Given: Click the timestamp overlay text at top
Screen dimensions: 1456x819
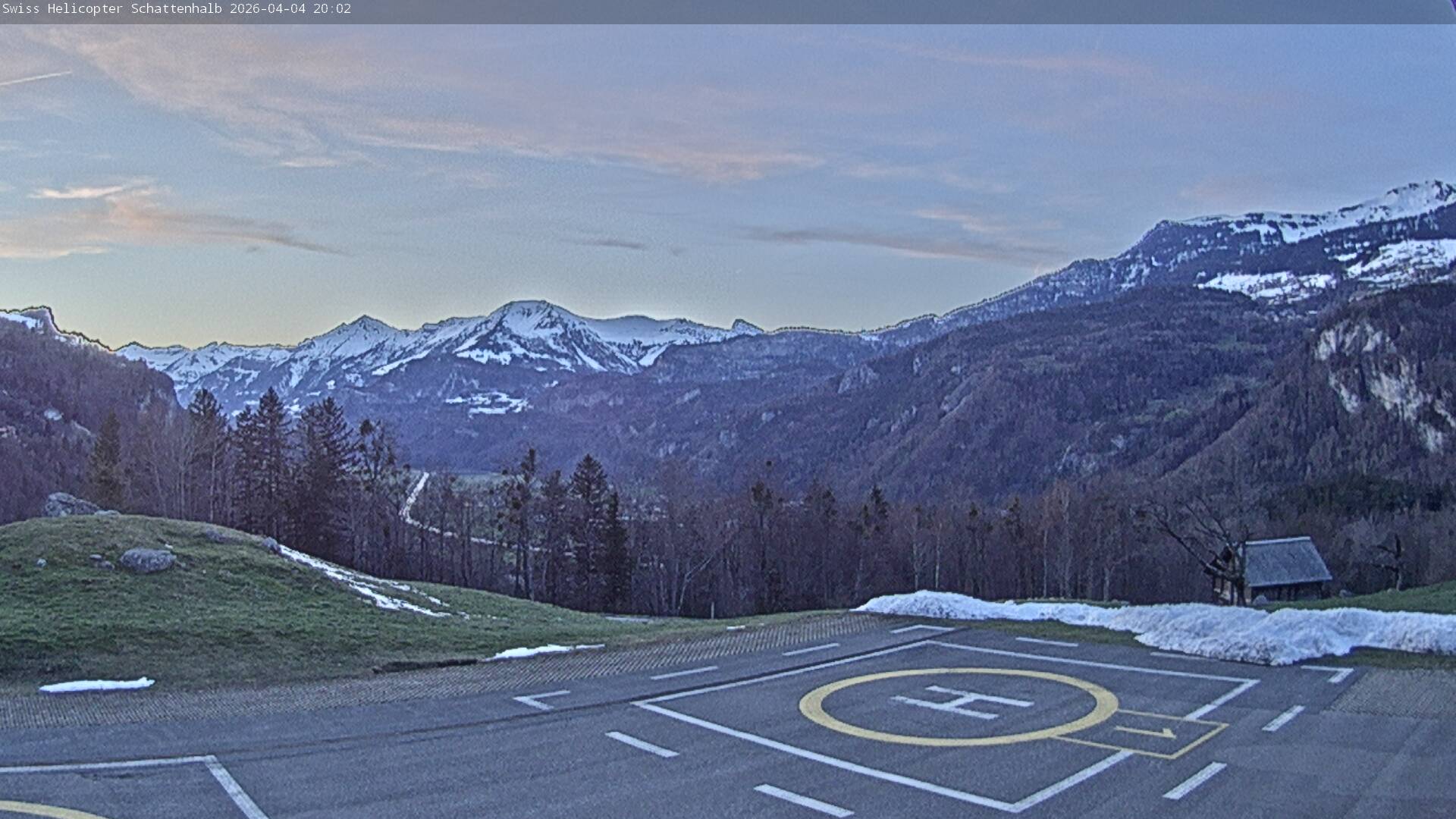Looking at the screenshot, I should [290, 8].
